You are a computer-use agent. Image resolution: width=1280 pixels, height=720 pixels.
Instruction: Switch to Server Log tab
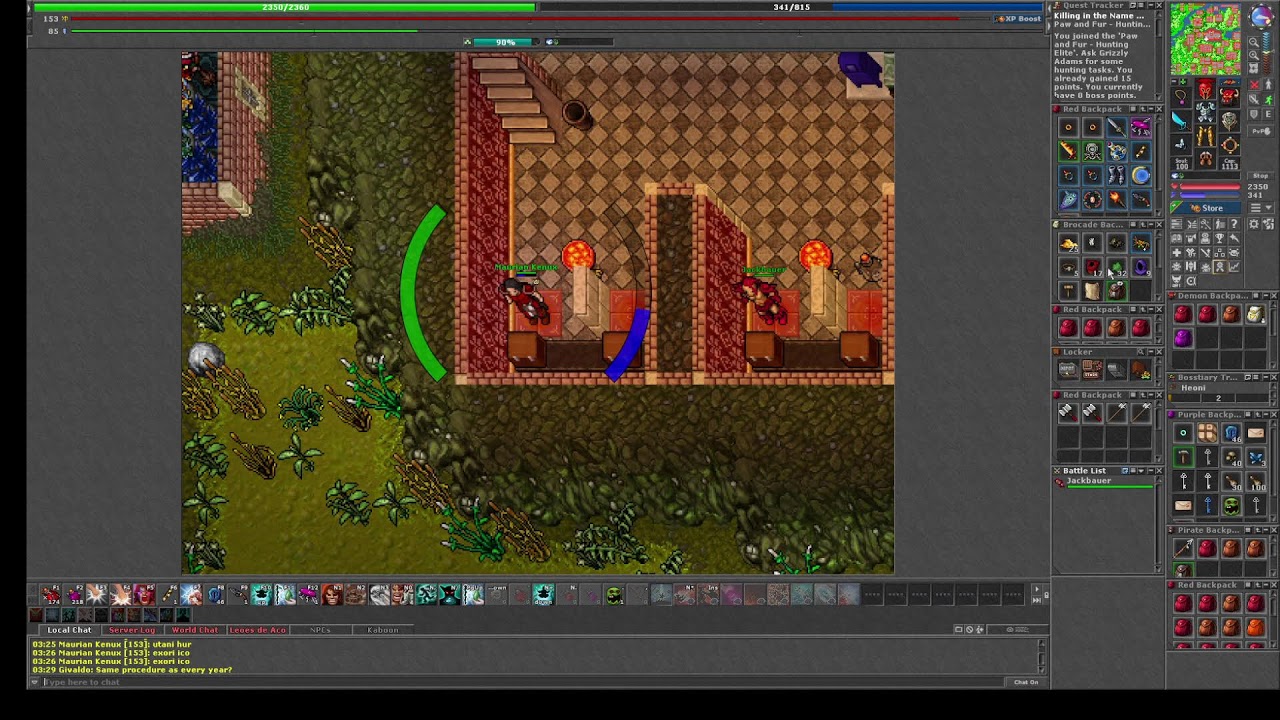132,630
